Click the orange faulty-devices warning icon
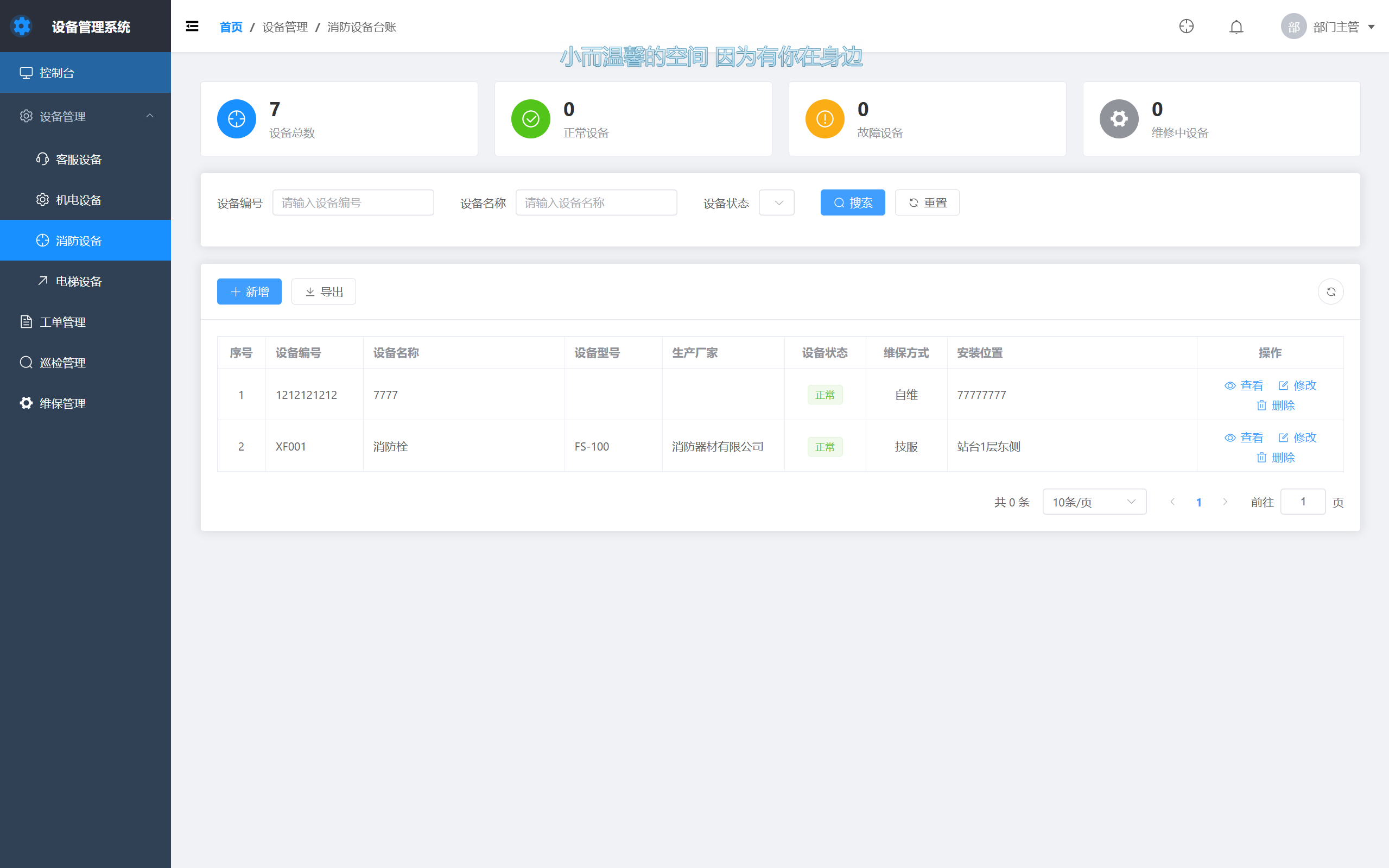 coord(824,119)
